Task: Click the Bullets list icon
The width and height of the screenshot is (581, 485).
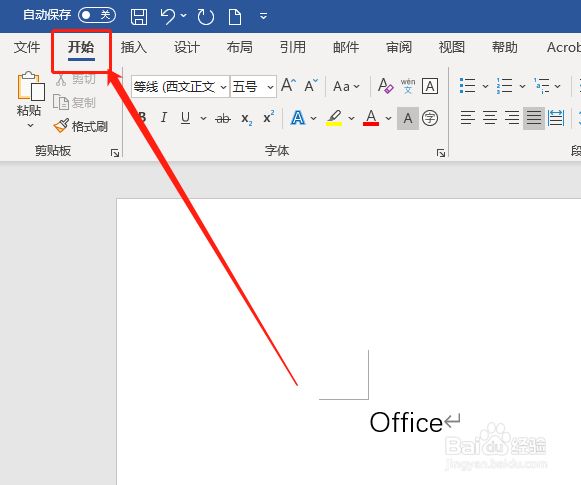Action: pyautogui.click(x=468, y=86)
